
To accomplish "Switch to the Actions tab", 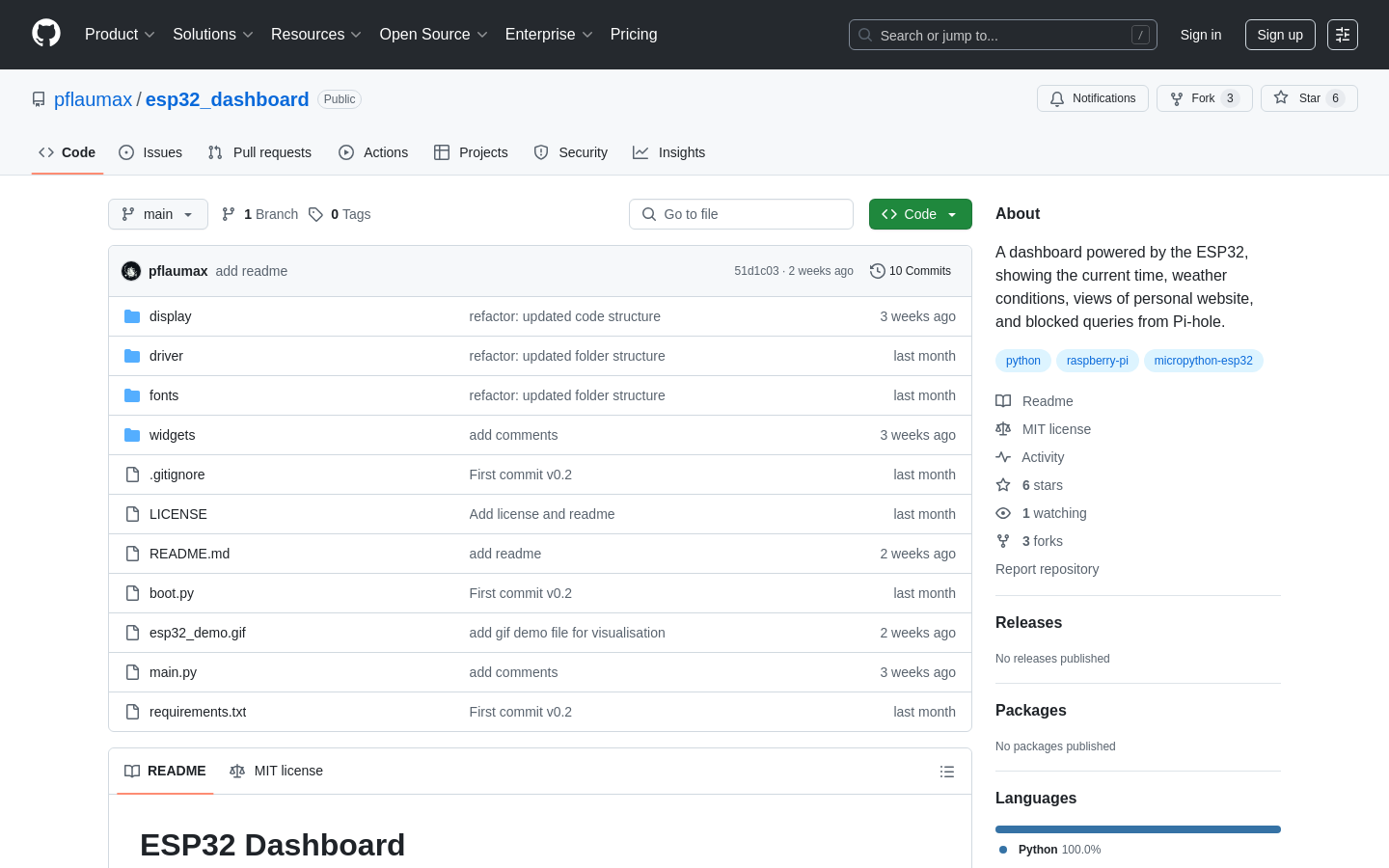I will click(373, 152).
